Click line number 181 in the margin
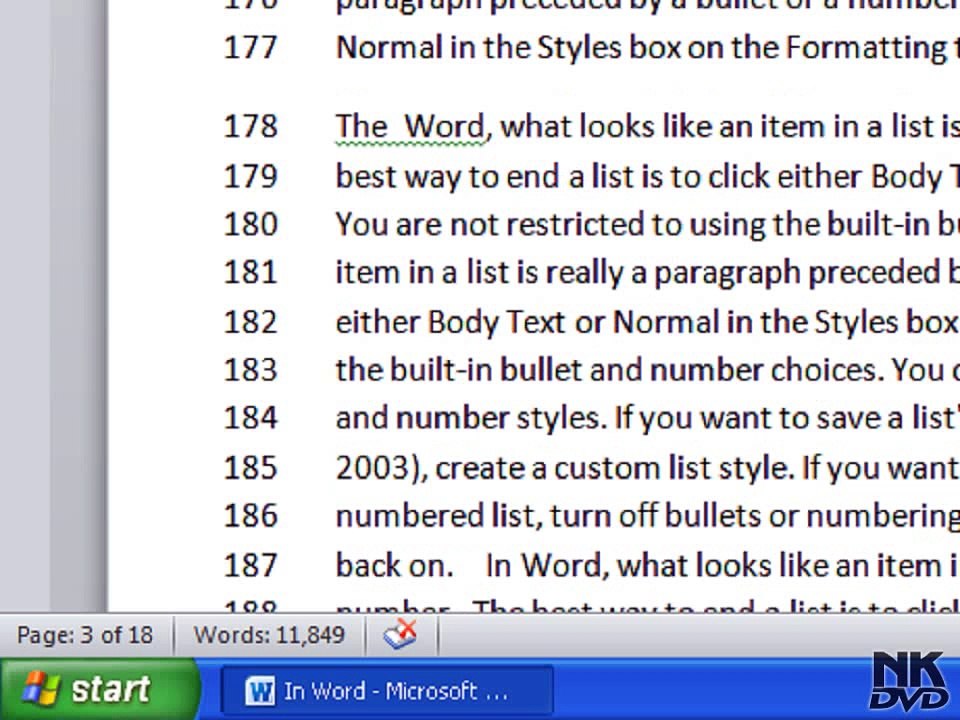 point(250,272)
